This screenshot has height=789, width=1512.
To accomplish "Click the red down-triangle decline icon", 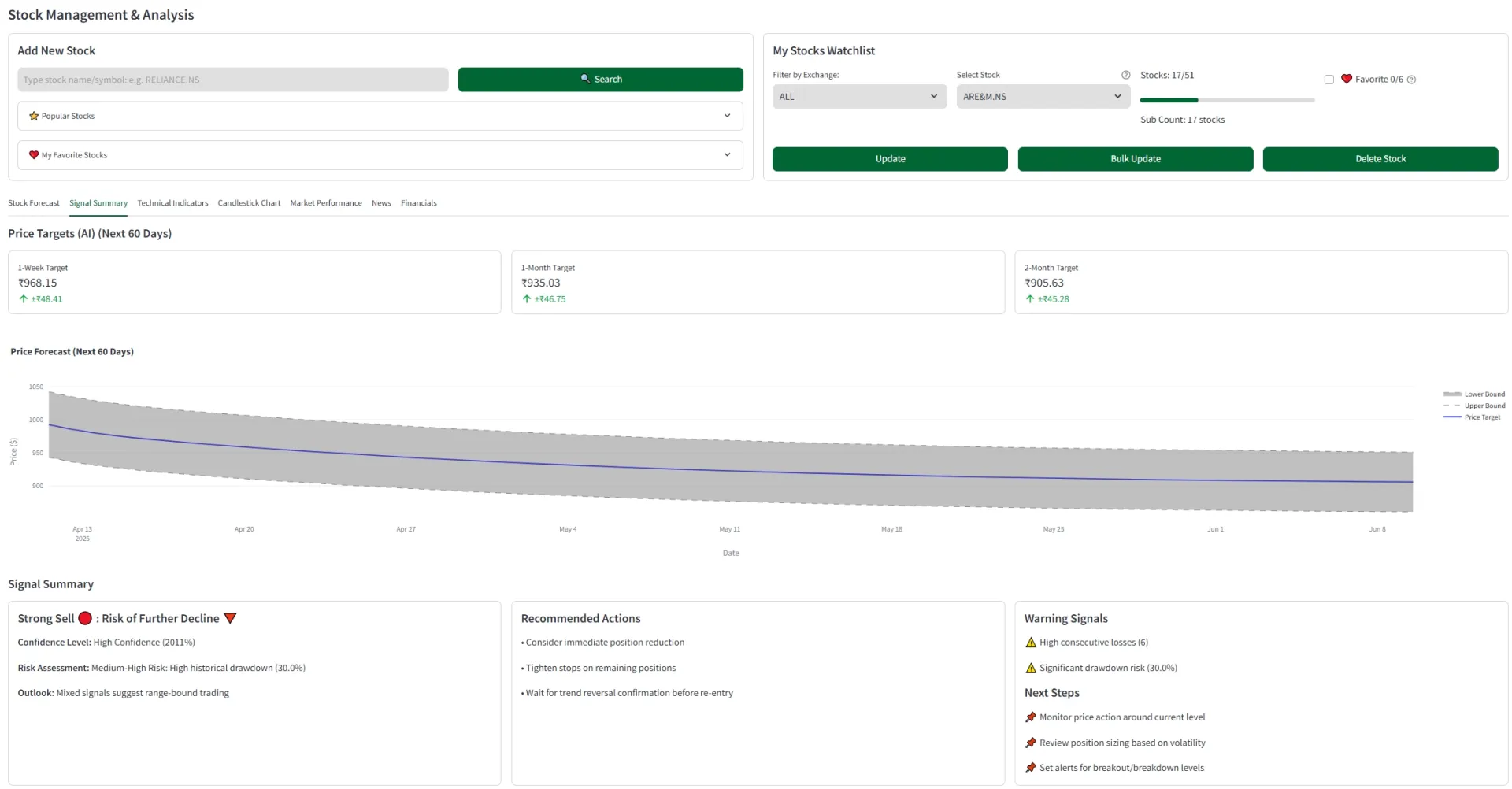I will click(x=230, y=618).
